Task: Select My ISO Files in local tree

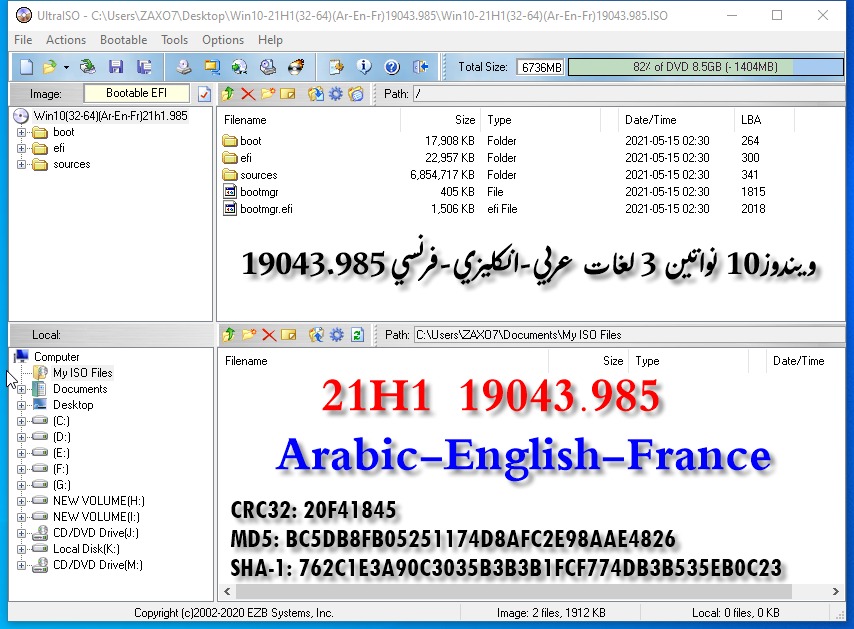Action: [x=82, y=372]
